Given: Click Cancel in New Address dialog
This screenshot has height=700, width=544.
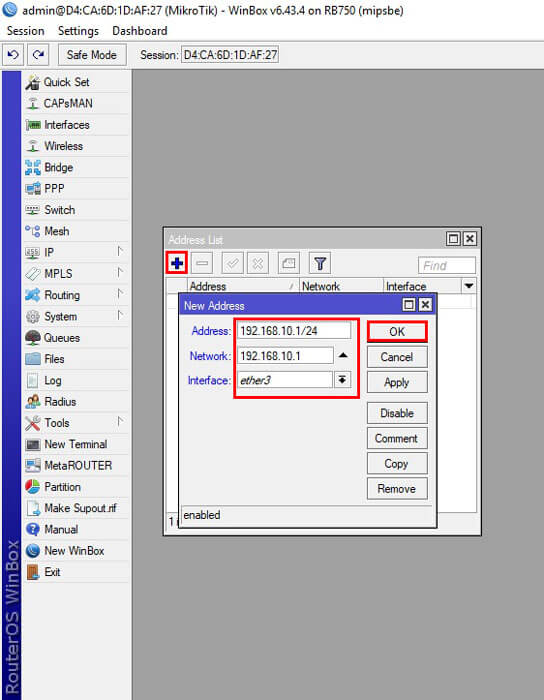Looking at the screenshot, I should 397,357.
